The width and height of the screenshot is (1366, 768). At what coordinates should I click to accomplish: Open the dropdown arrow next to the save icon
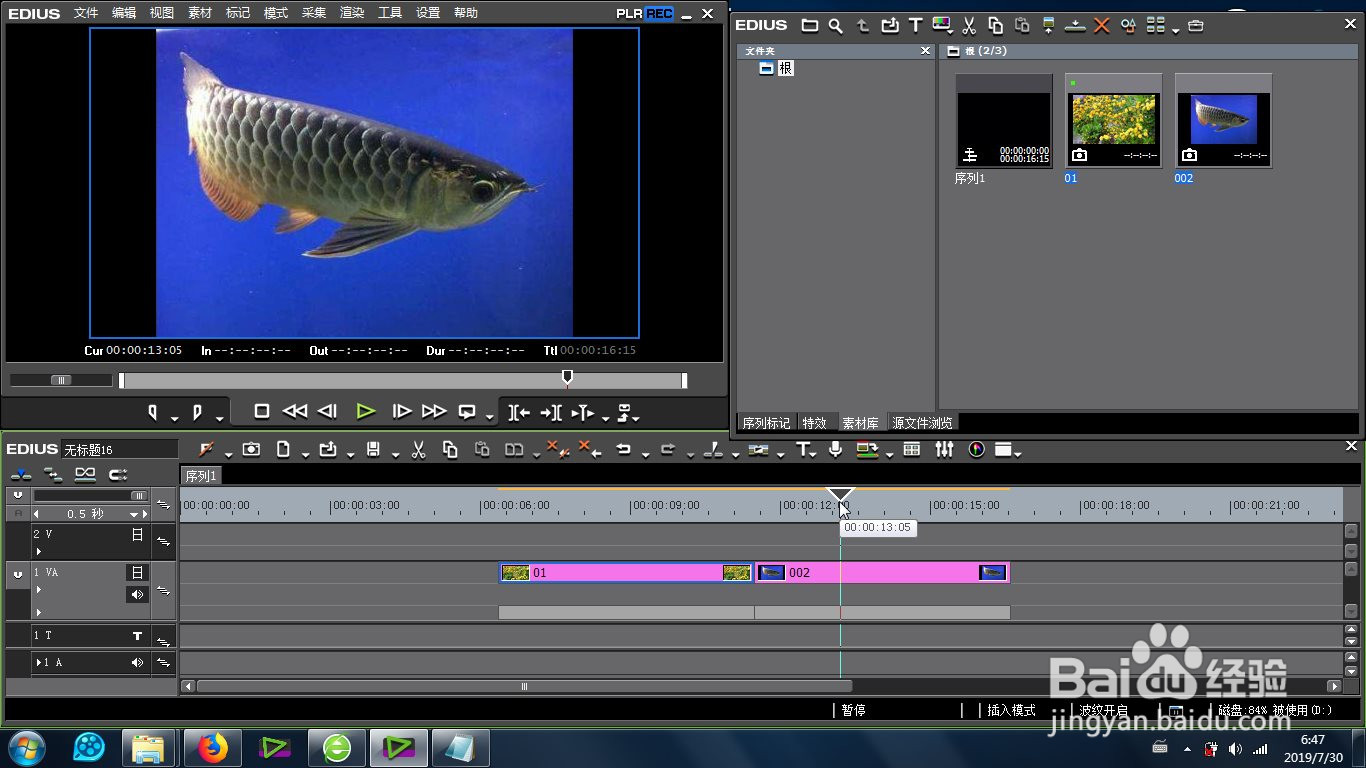coord(394,454)
